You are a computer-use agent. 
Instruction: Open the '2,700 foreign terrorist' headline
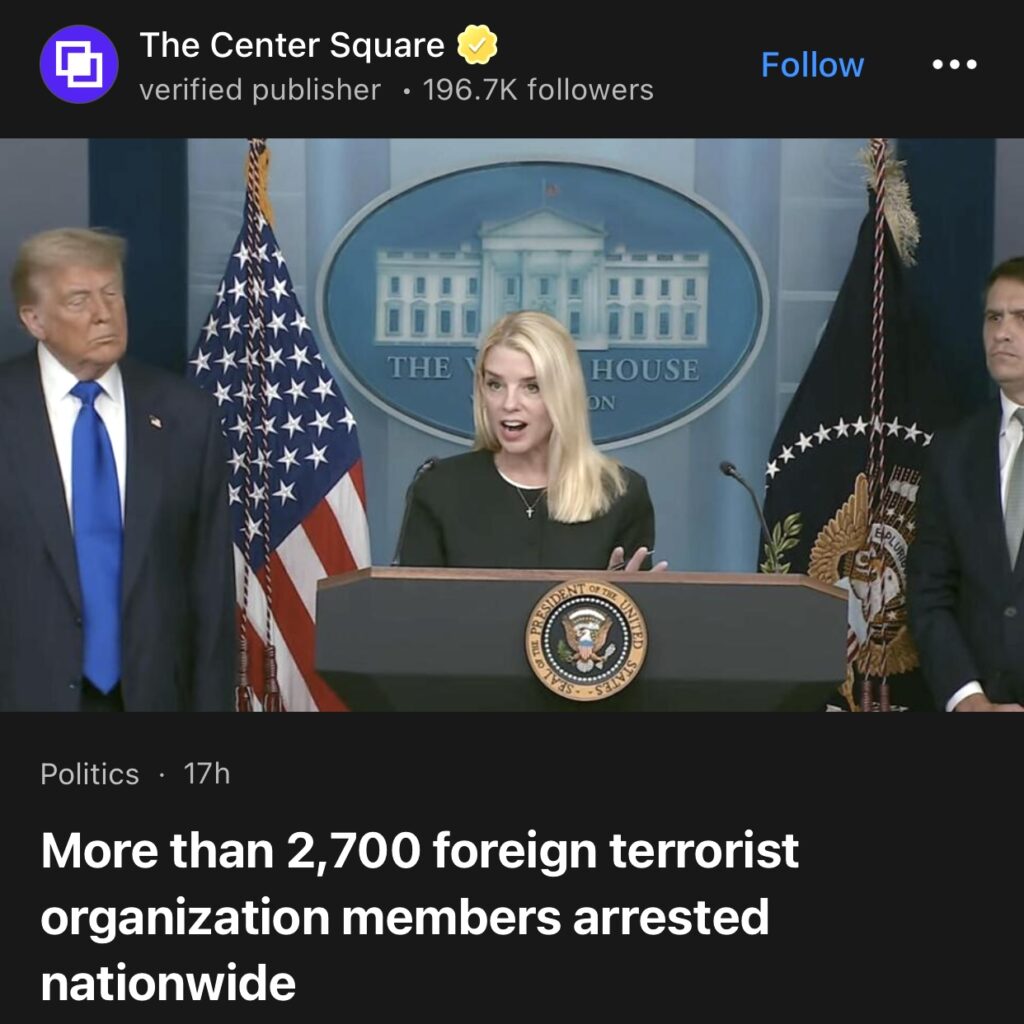click(x=419, y=916)
